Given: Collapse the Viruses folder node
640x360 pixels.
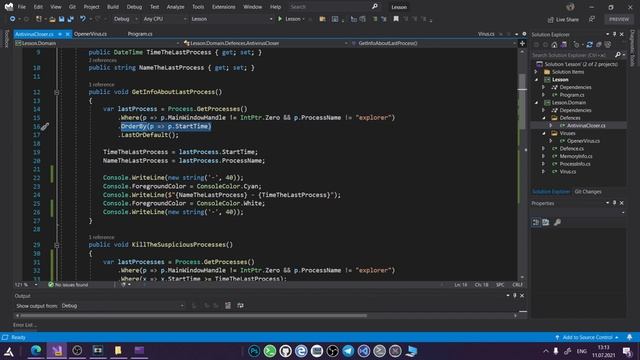Looking at the screenshot, I should click(x=544, y=133).
